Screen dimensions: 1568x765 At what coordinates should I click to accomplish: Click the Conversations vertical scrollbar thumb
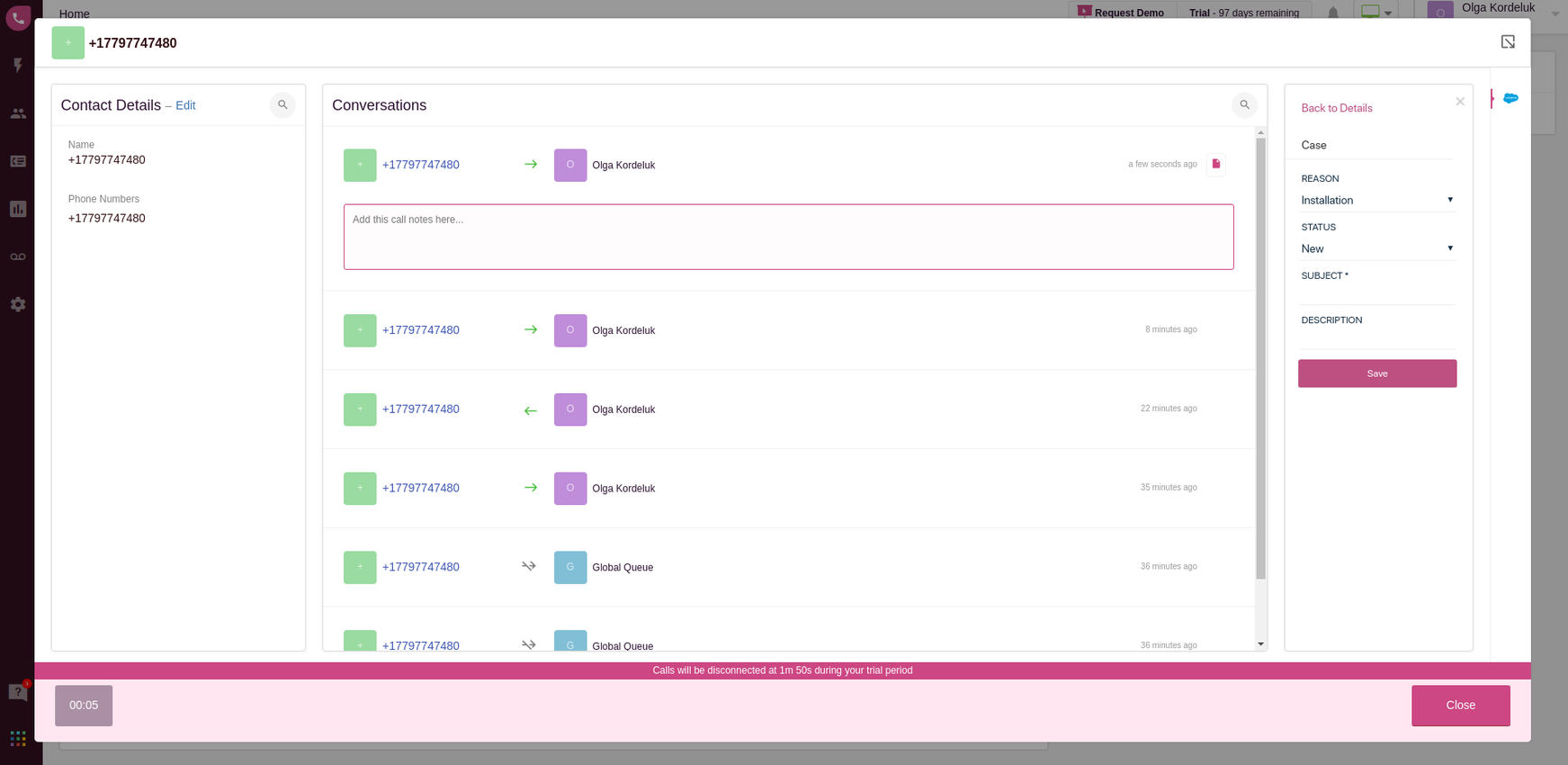click(x=1260, y=358)
